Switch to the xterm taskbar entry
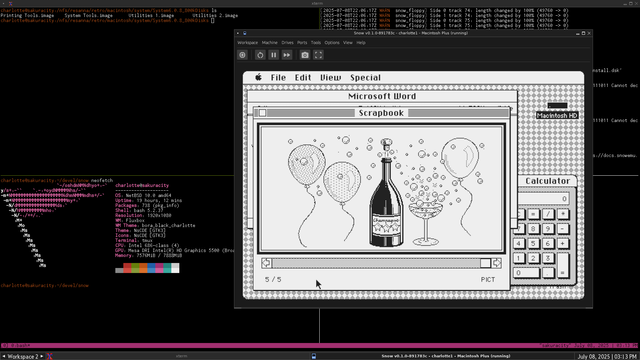Screen dimensions: 640x360 coord(181,356)
